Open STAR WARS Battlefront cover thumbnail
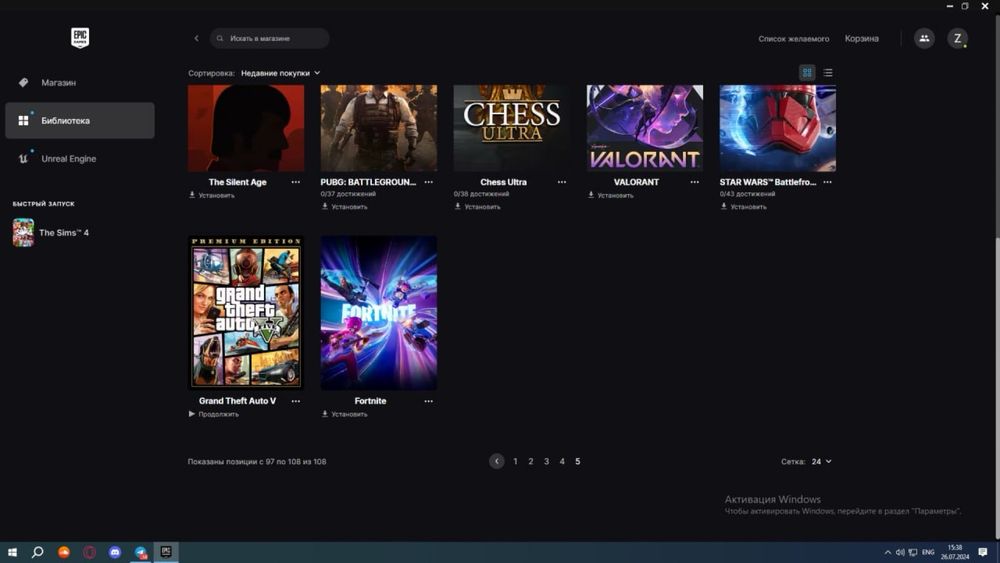This screenshot has height=563, width=1000. [x=777, y=128]
